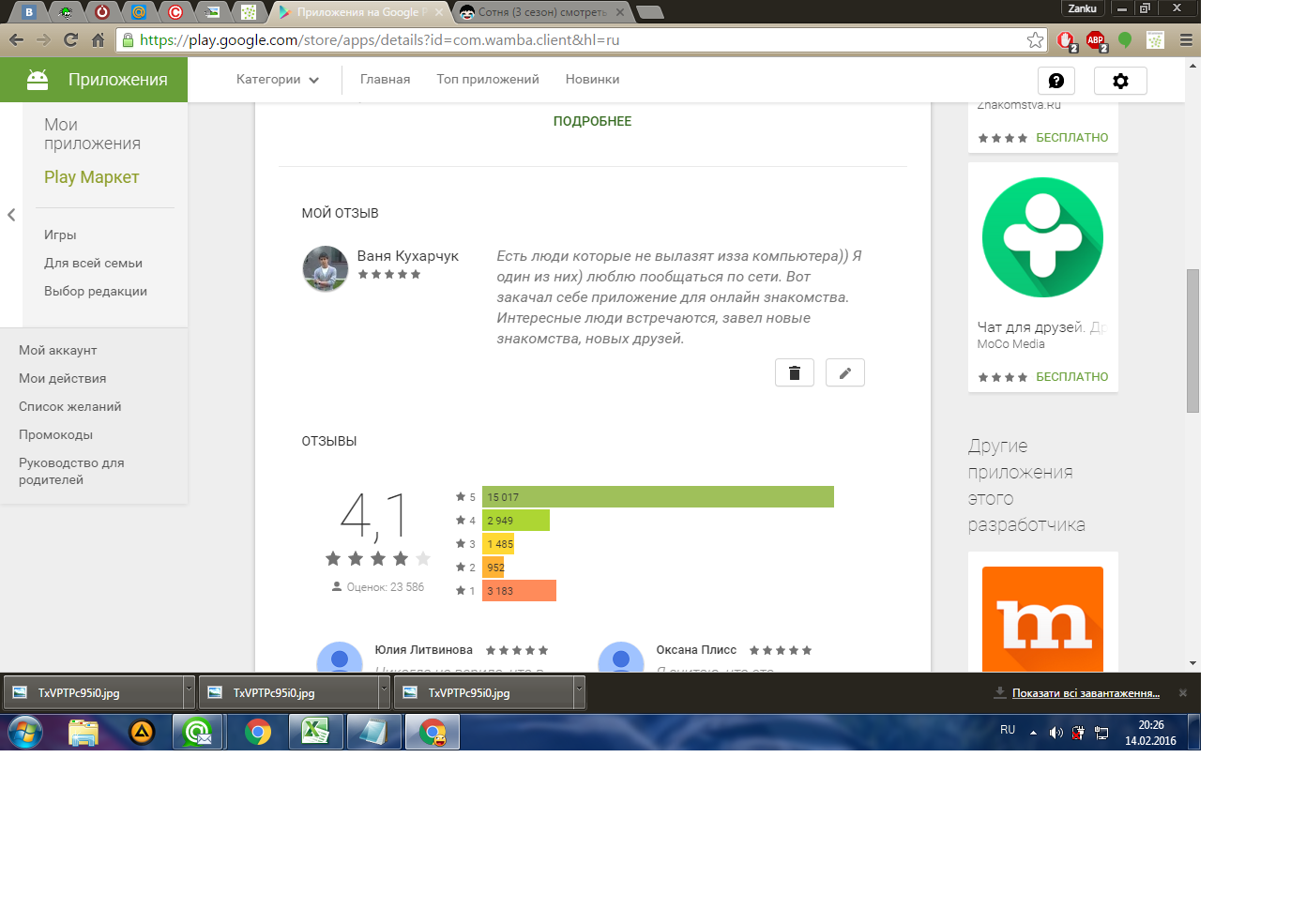The height and width of the screenshot is (924, 1306).
Task: Click Ваня Кухарчук's profile avatar
Action: pyautogui.click(x=326, y=269)
